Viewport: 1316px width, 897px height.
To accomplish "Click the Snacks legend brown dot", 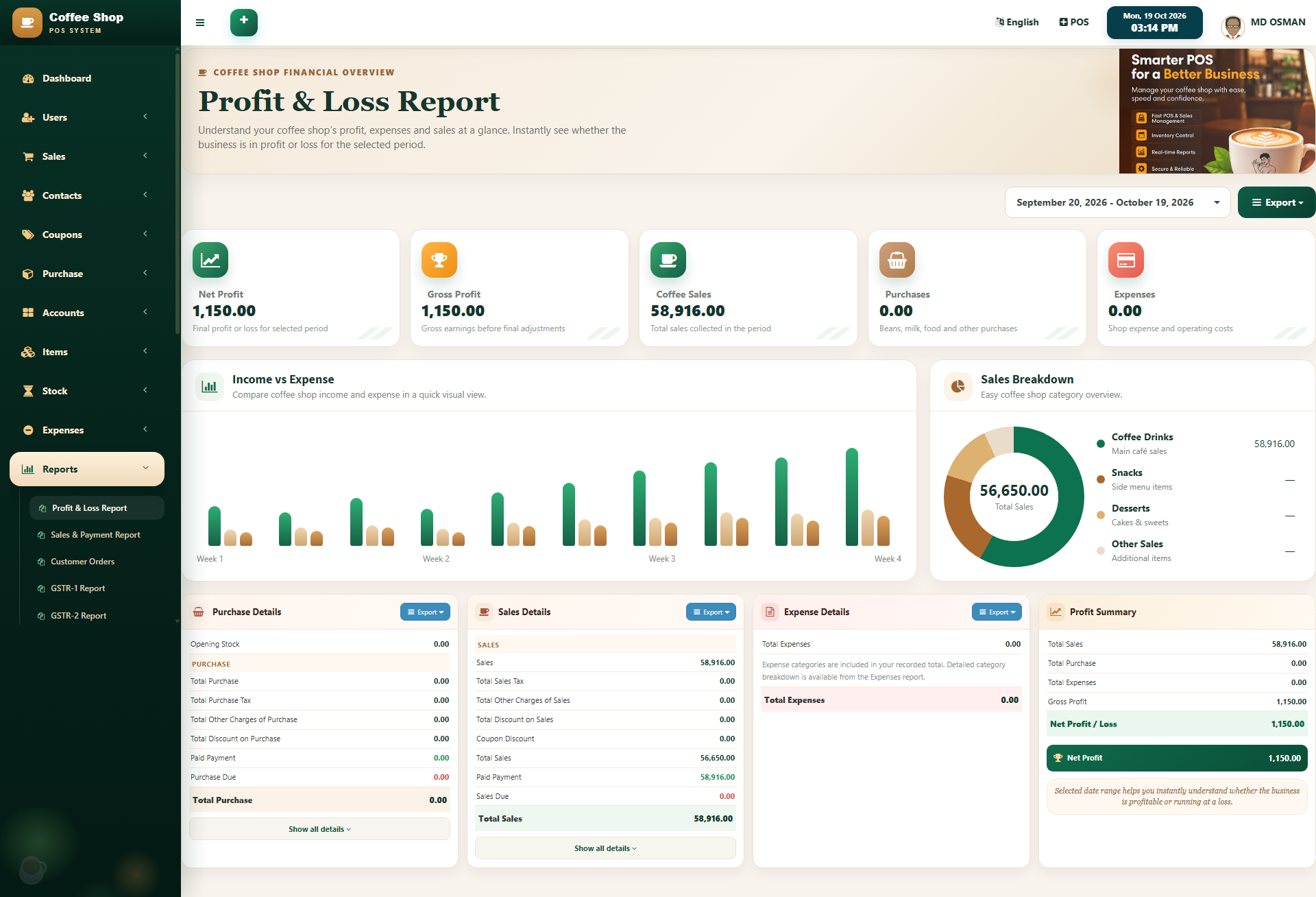I will coord(1100,479).
